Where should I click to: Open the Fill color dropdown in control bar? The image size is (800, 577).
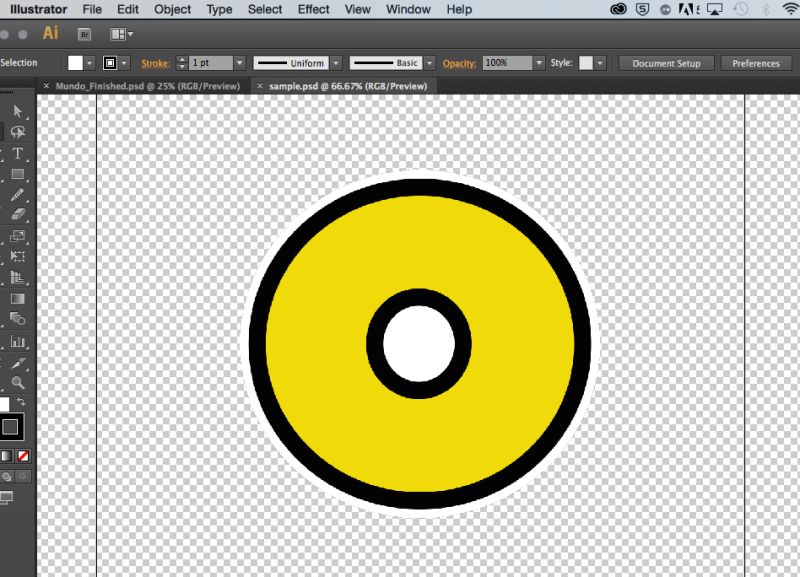89,62
